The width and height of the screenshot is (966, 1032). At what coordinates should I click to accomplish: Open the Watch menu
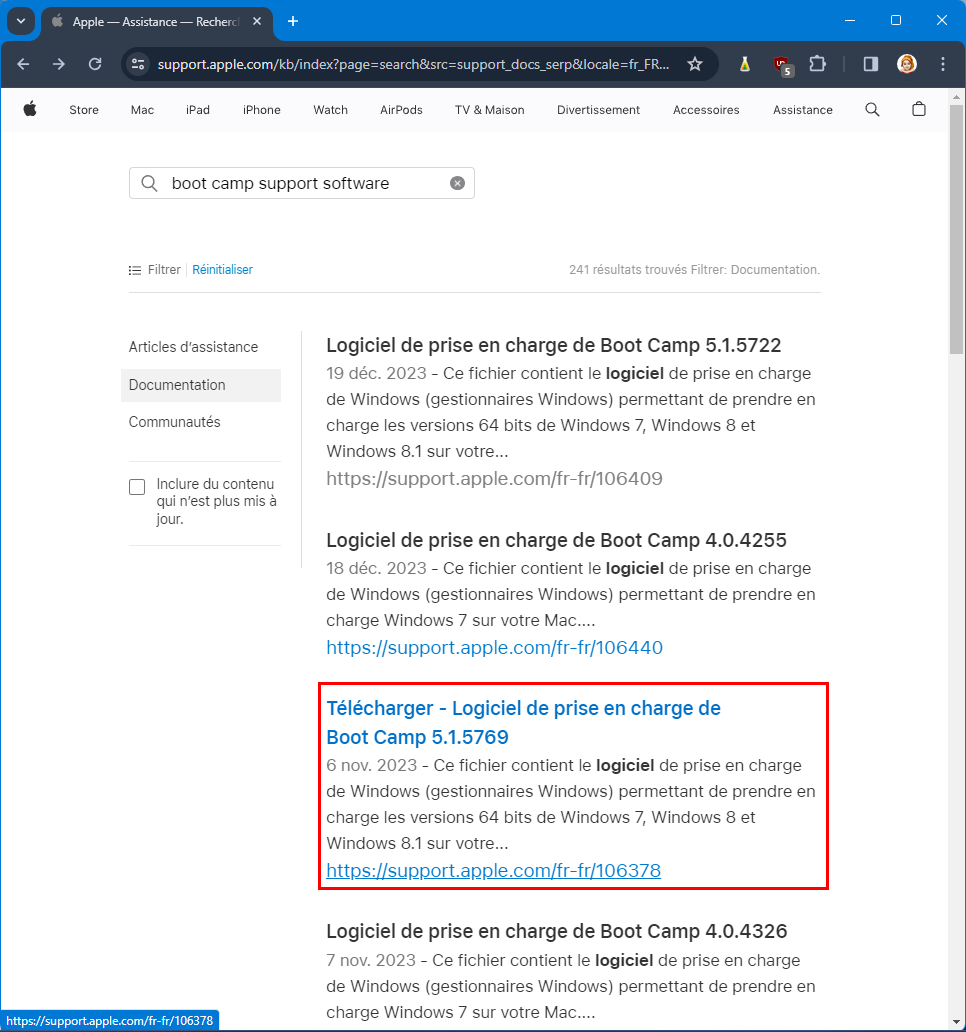click(x=330, y=110)
